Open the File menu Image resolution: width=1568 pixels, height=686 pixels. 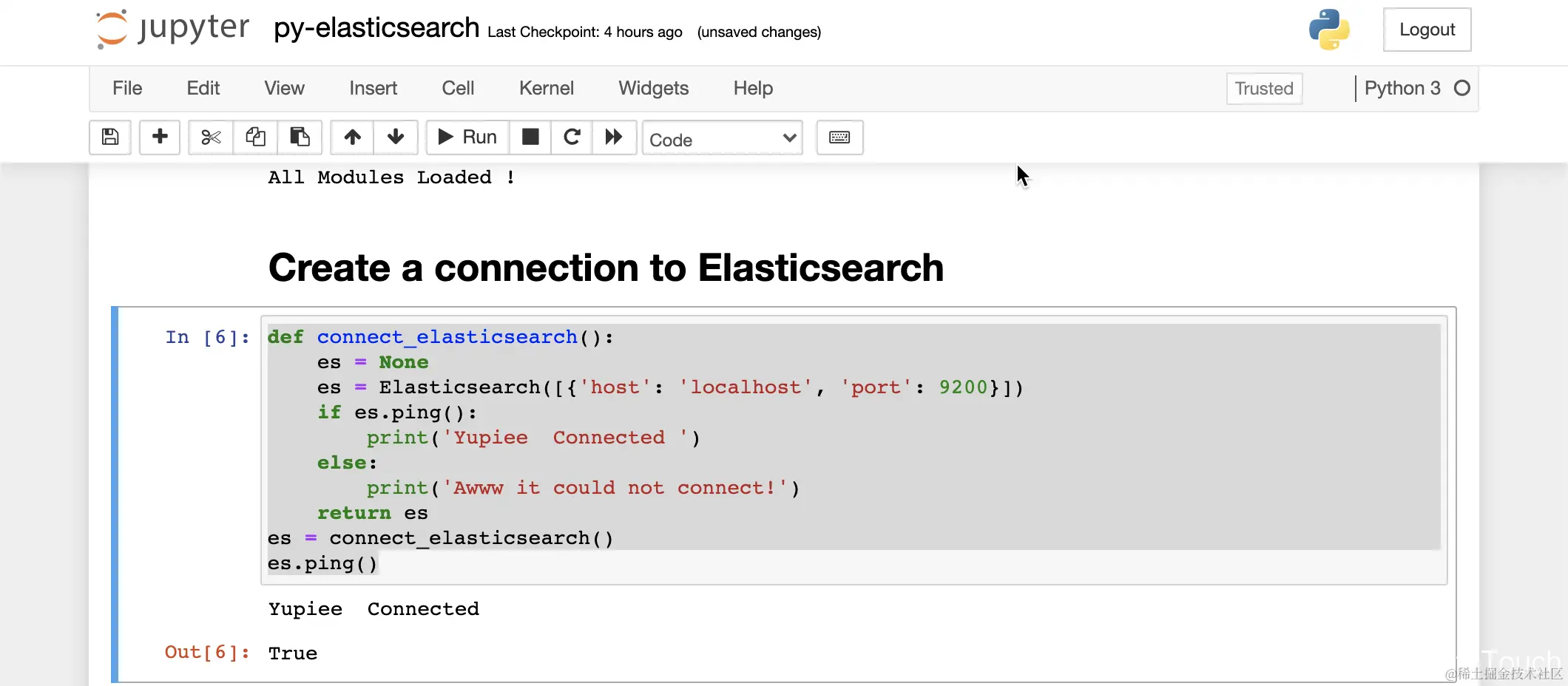click(127, 88)
